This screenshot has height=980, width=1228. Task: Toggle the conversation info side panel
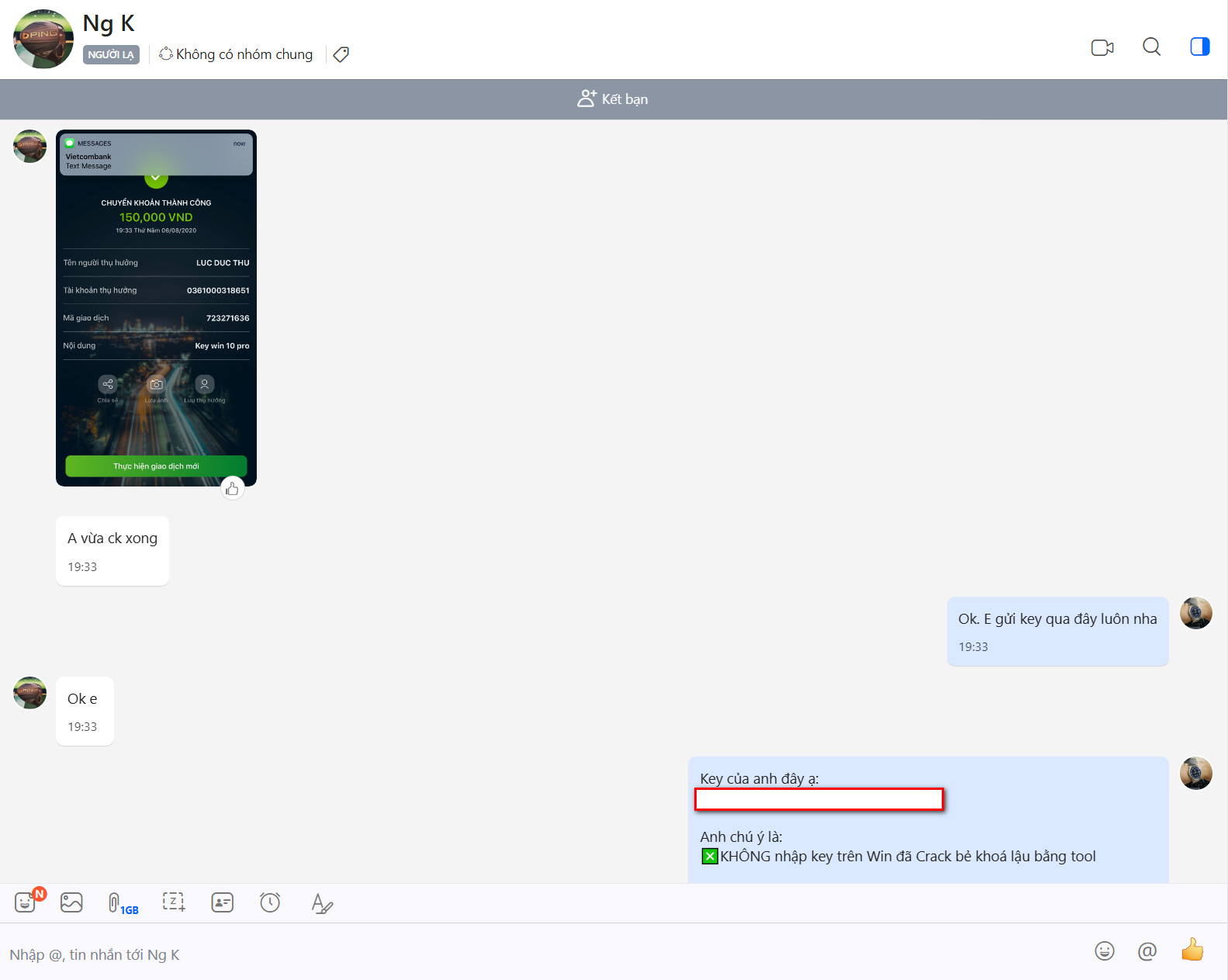click(x=1199, y=47)
